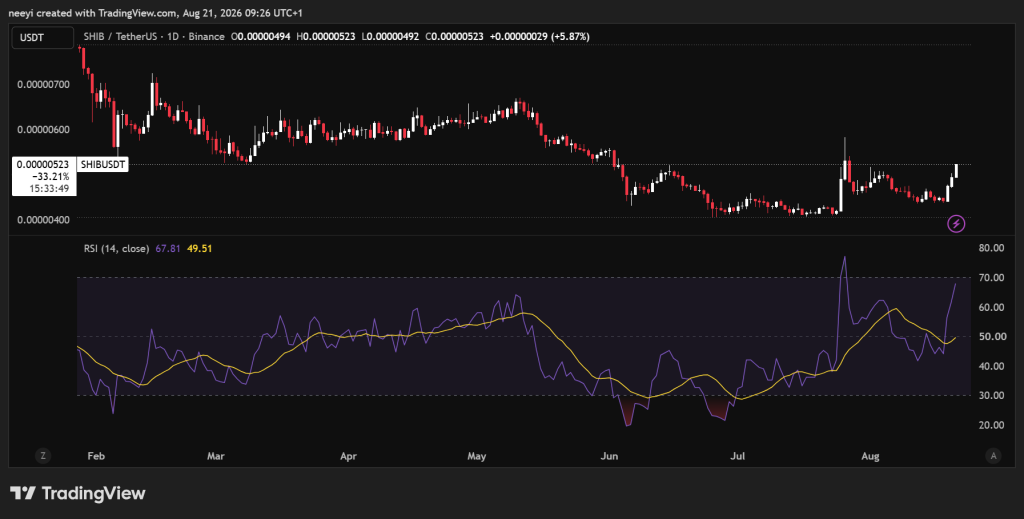
Task: Click the A auto-scale button at bottom right
Action: click(993, 456)
